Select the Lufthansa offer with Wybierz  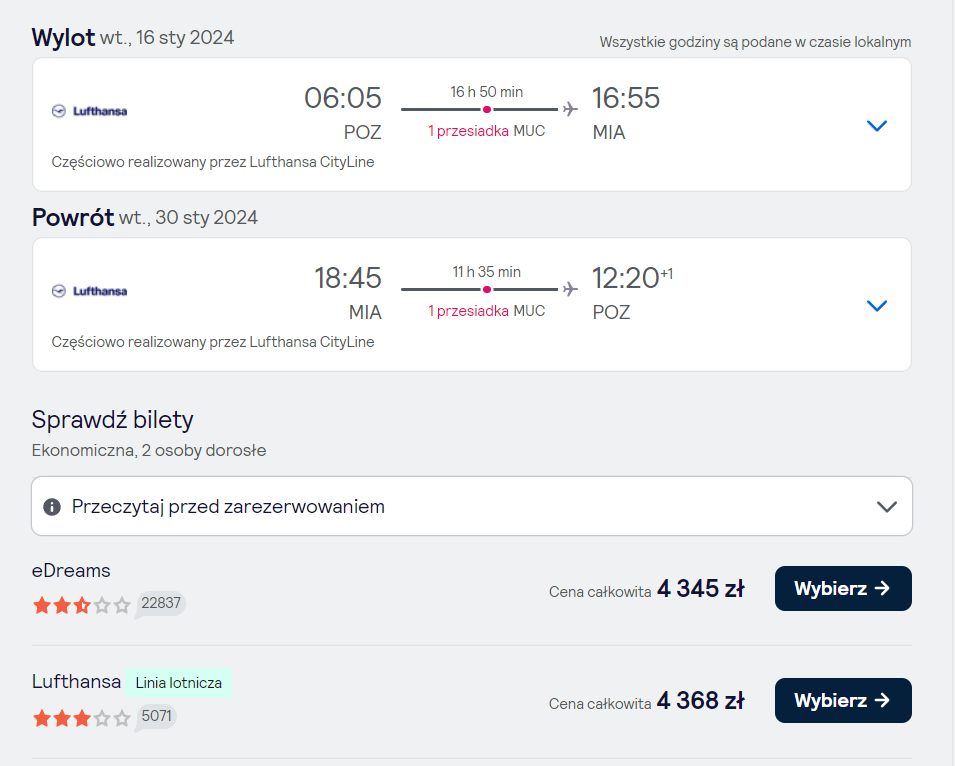[843, 700]
